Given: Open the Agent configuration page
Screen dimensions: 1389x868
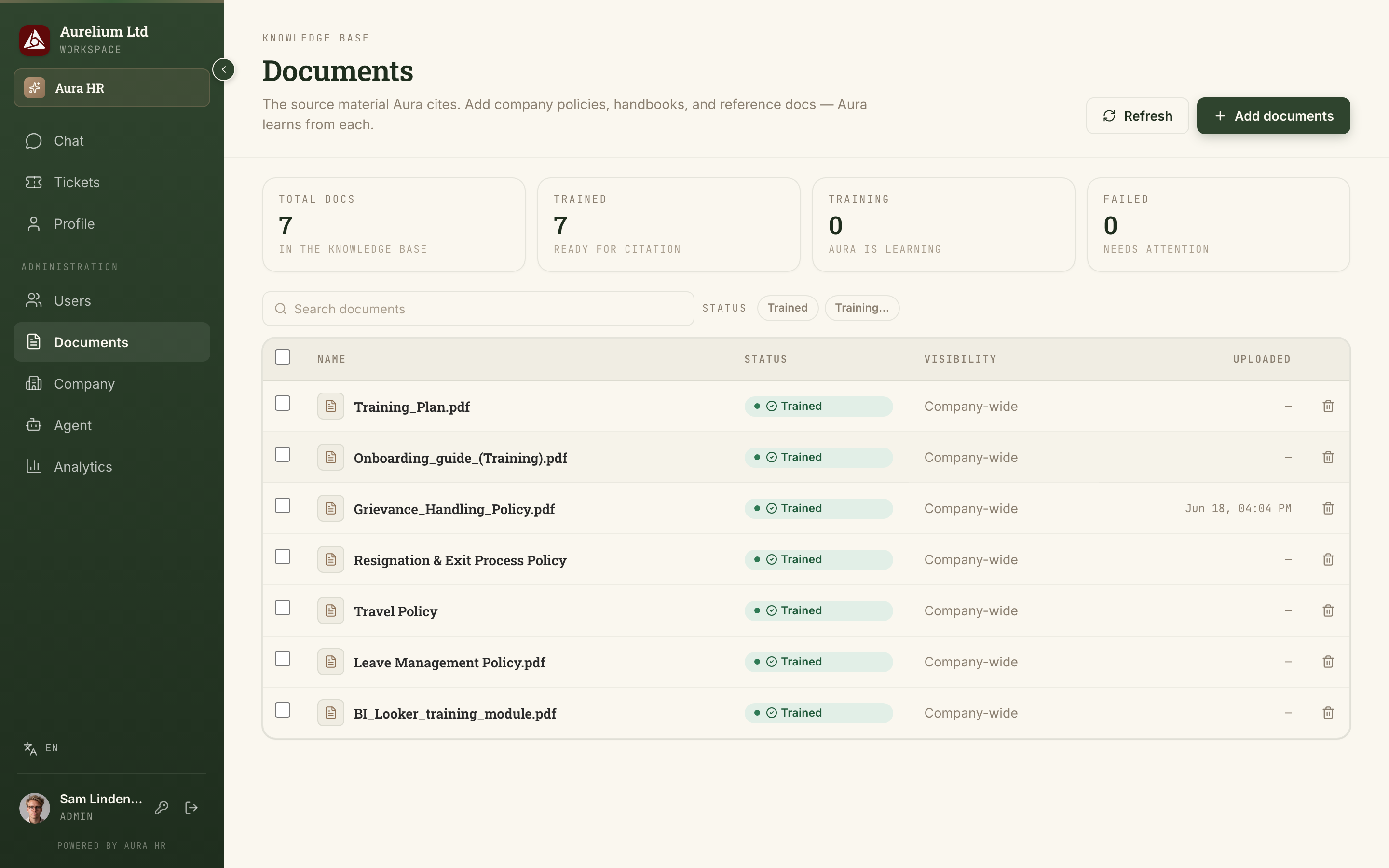Looking at the screenshot, I should [x=112, y=425].
